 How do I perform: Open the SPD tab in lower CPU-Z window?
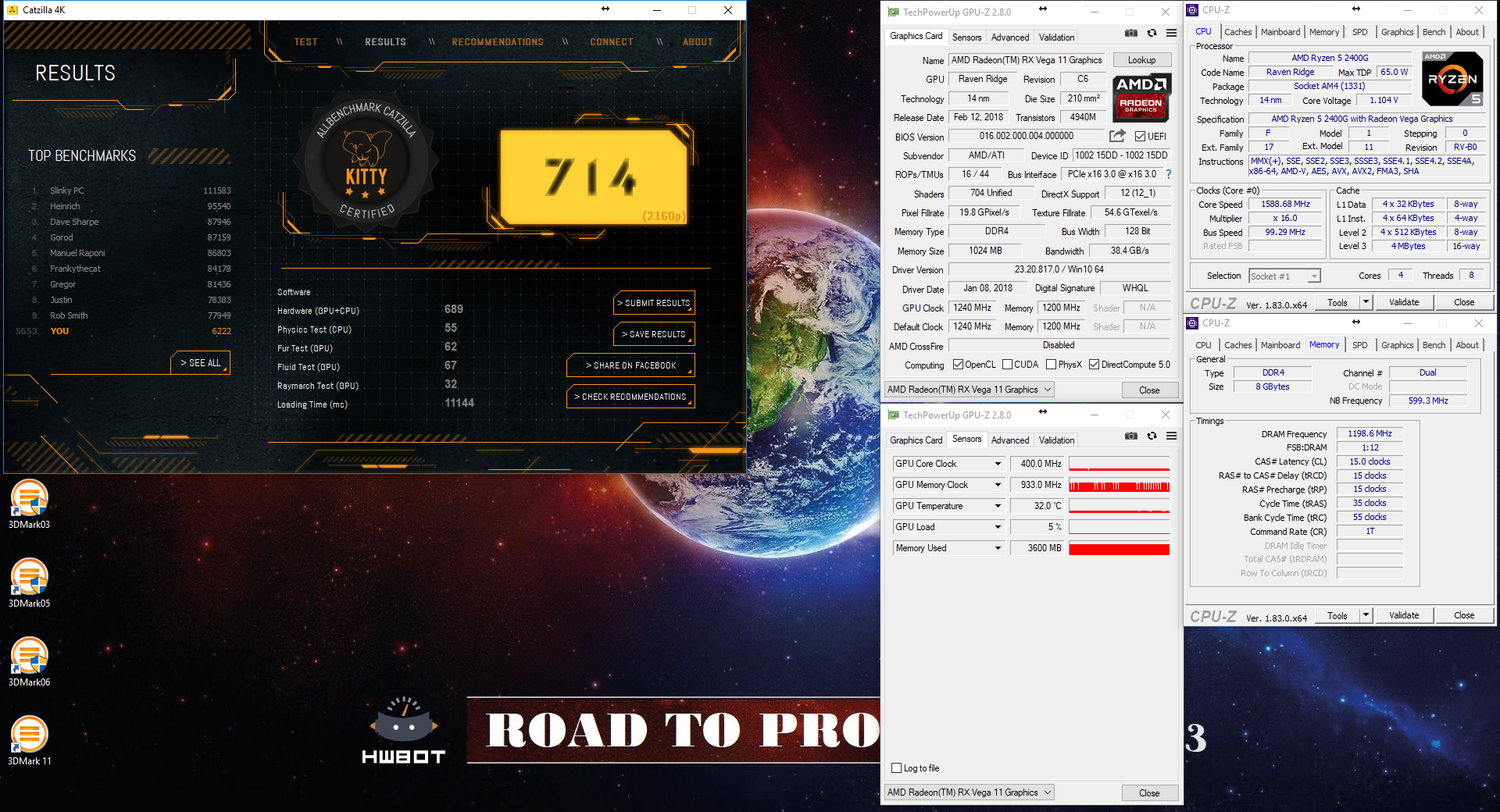[x=1359, y=345]
